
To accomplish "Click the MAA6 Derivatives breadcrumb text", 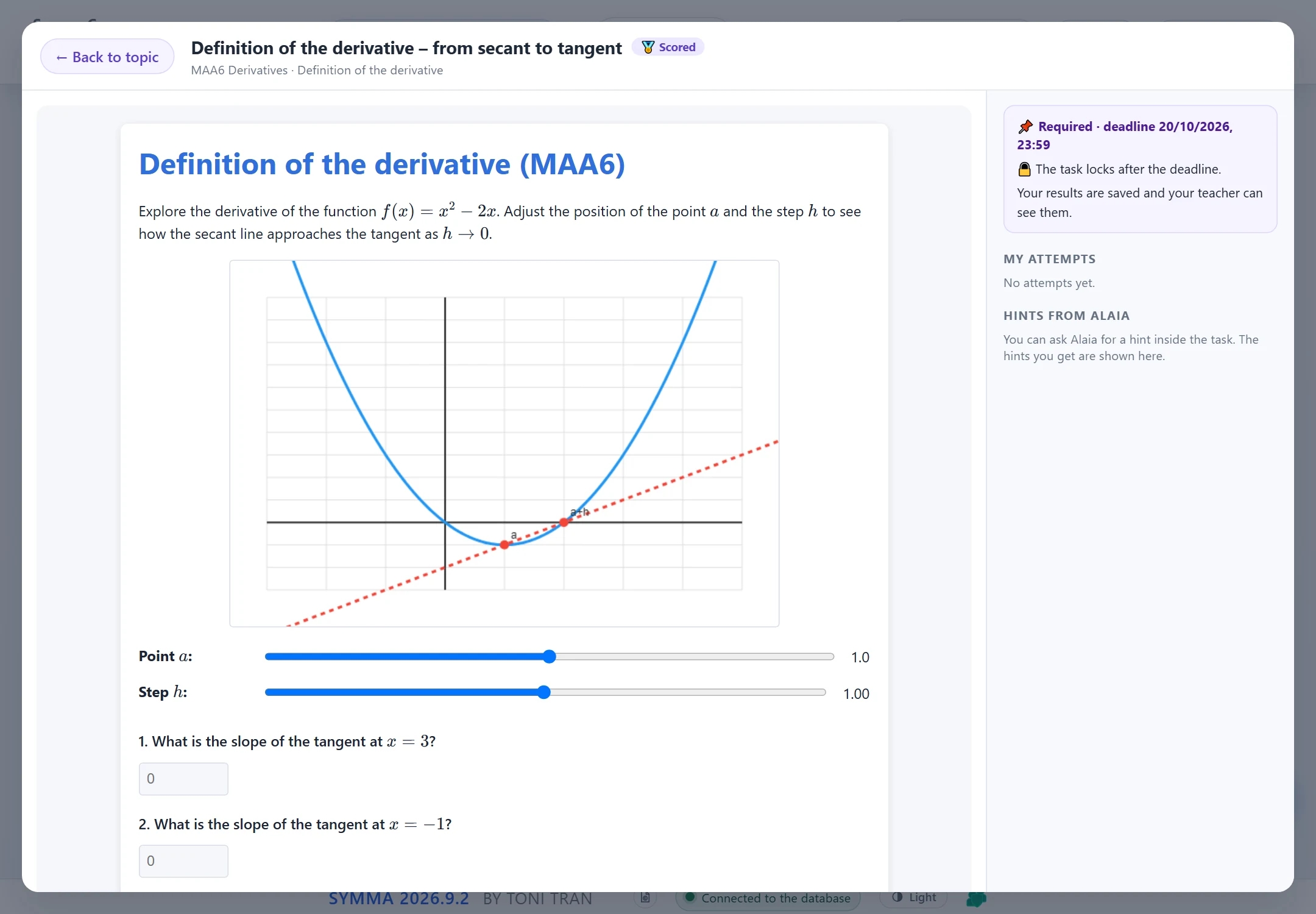I will pos(239,70).
